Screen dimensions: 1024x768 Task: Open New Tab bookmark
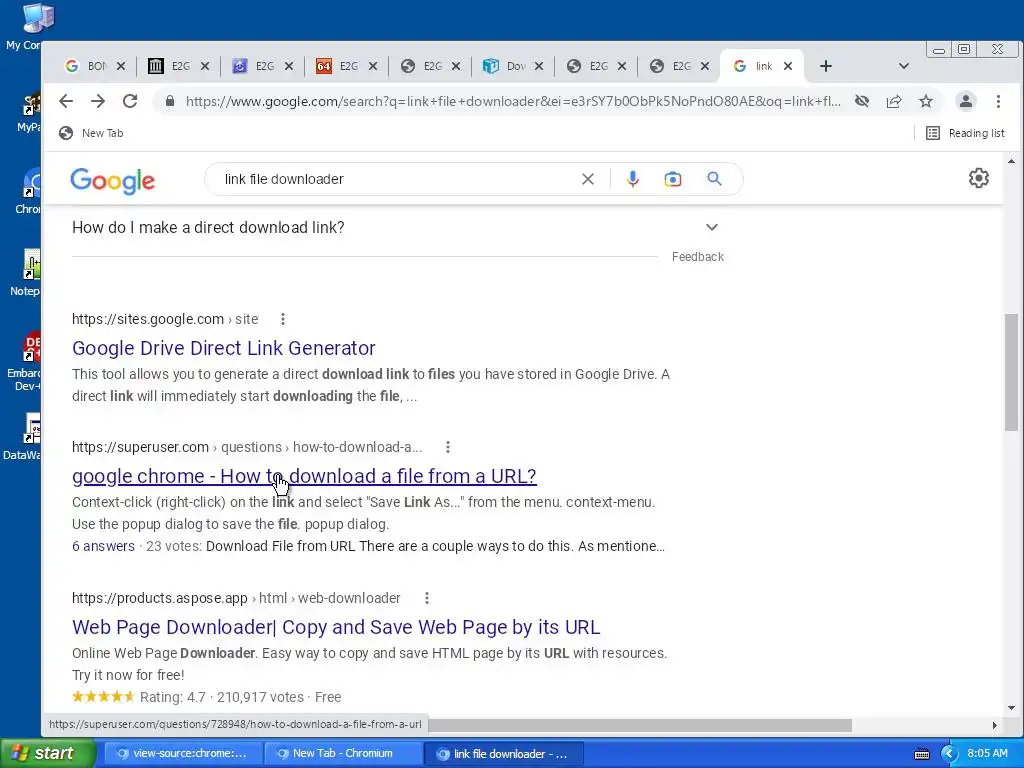point(91,133)
